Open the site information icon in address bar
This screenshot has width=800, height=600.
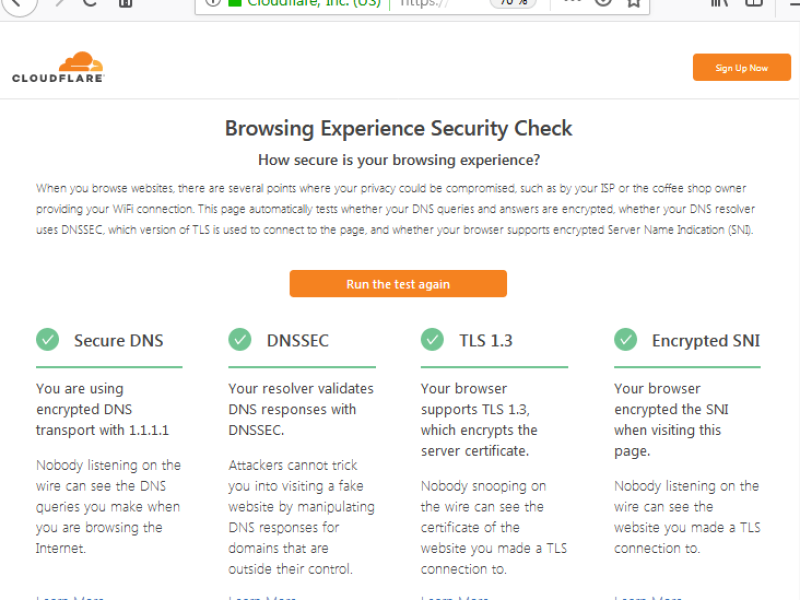(x=213, y=3)
